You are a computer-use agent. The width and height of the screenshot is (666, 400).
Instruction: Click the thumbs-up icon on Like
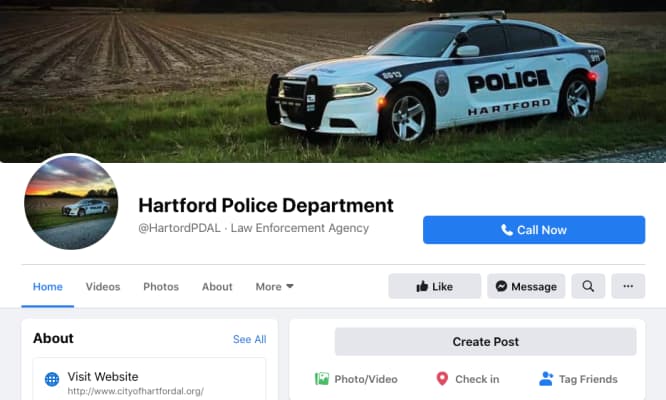pyautogui.click(x=422, y=286)
